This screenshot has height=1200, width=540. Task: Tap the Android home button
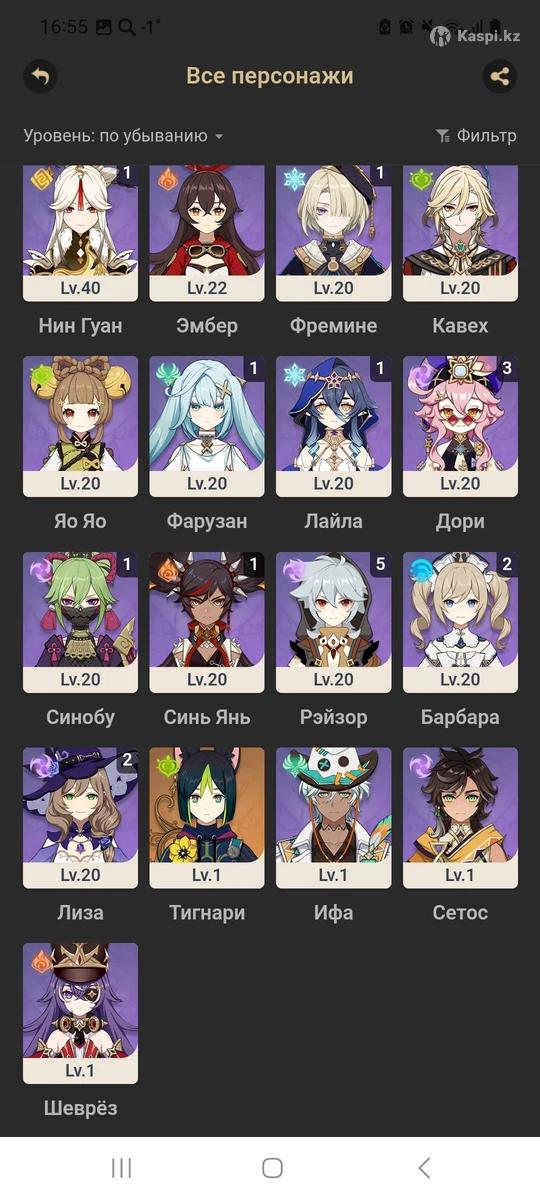(x=272, y=1168)
